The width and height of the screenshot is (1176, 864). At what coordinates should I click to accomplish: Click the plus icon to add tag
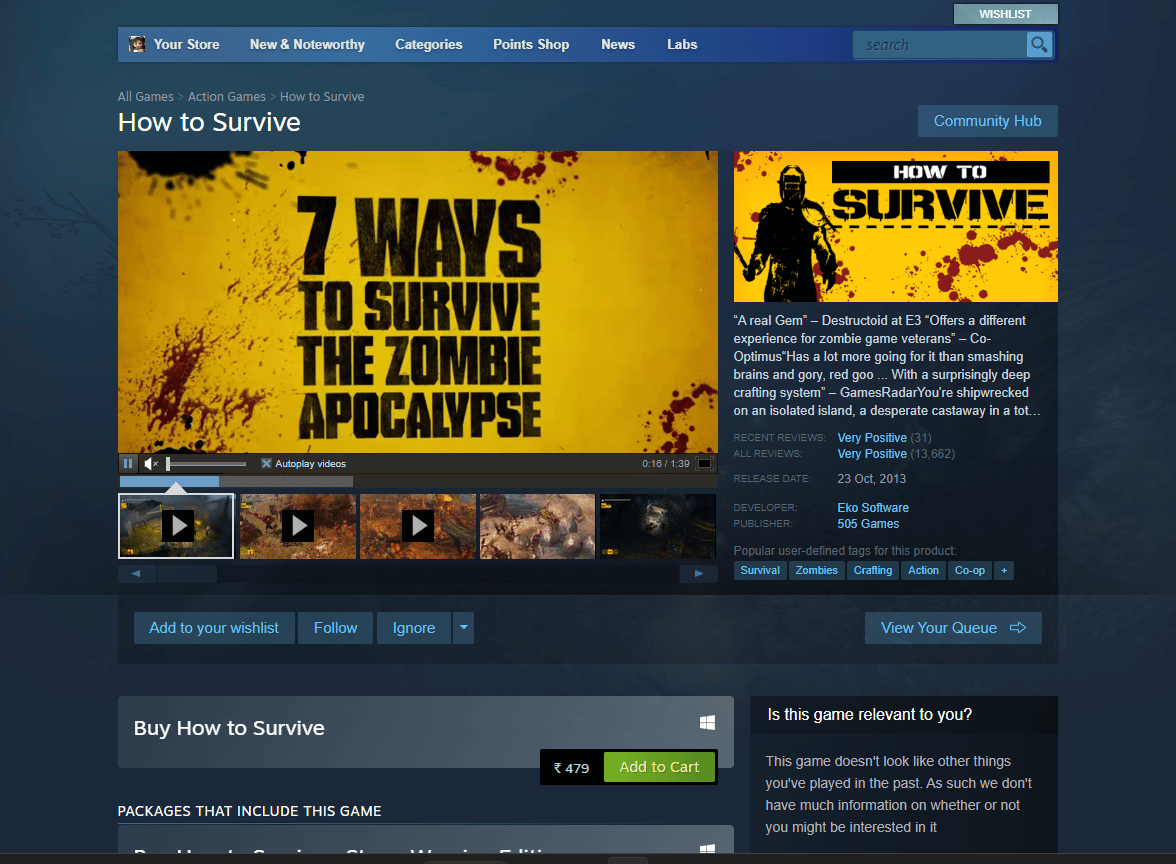[x=1004, y=571]
